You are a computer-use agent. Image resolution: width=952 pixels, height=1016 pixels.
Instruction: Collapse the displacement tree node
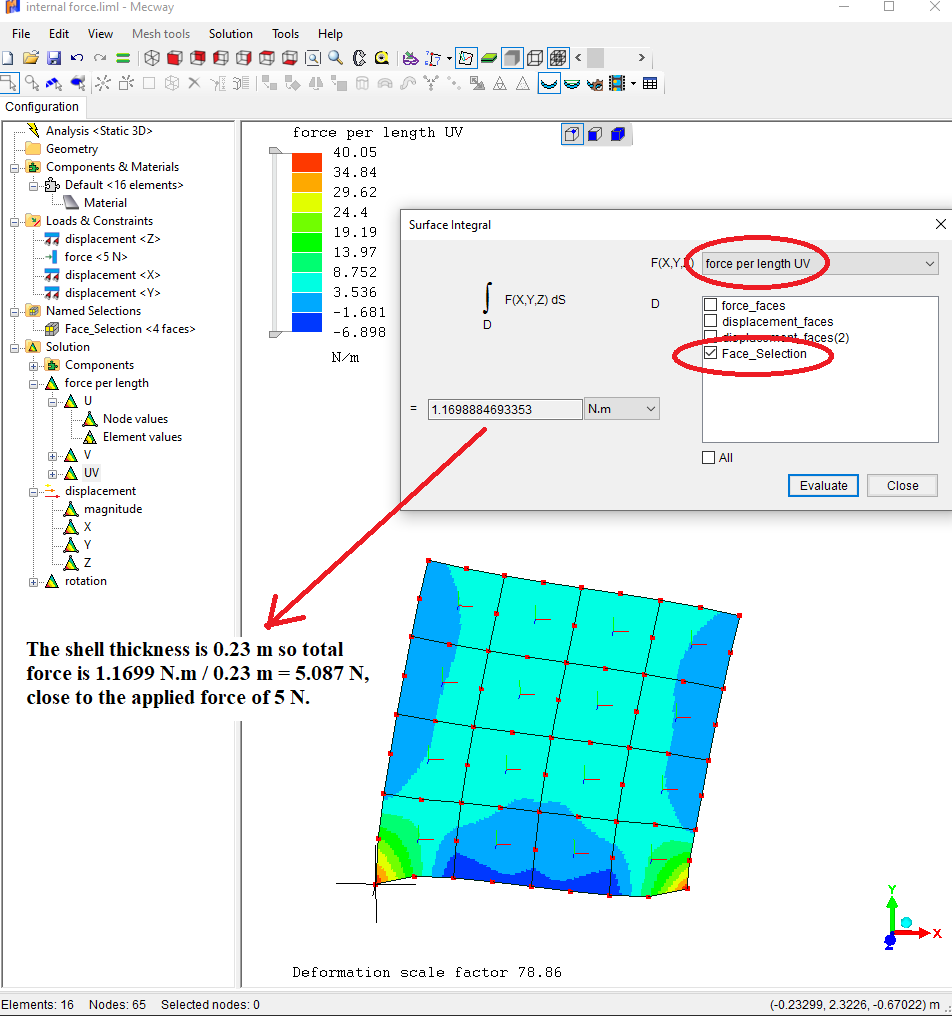34,492
